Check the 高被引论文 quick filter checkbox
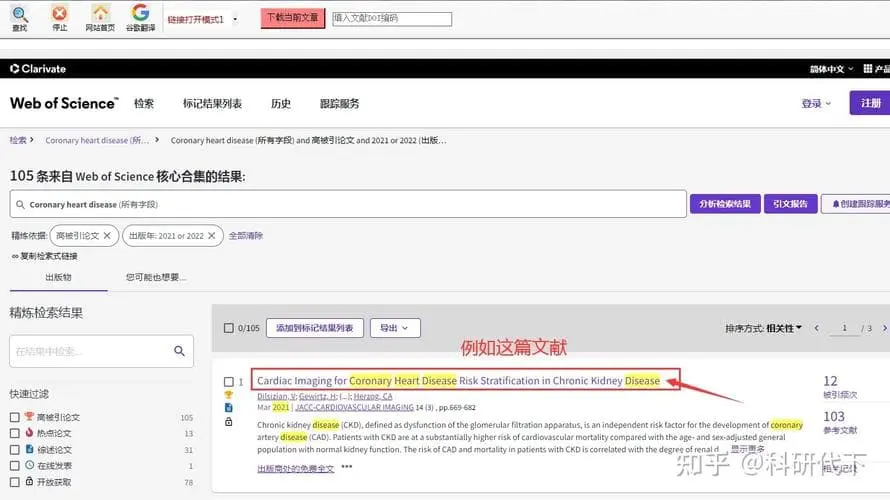890x500 pixels. point(15,417)
